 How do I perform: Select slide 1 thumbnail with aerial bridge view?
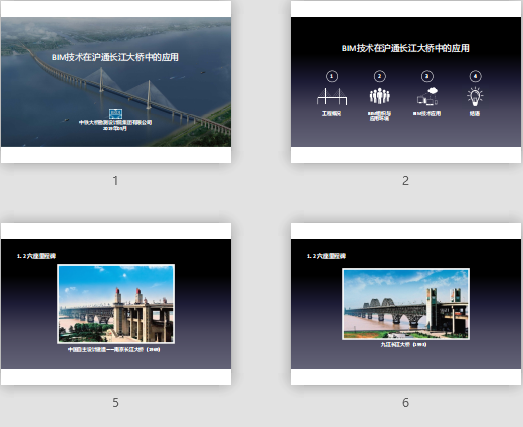116,82
